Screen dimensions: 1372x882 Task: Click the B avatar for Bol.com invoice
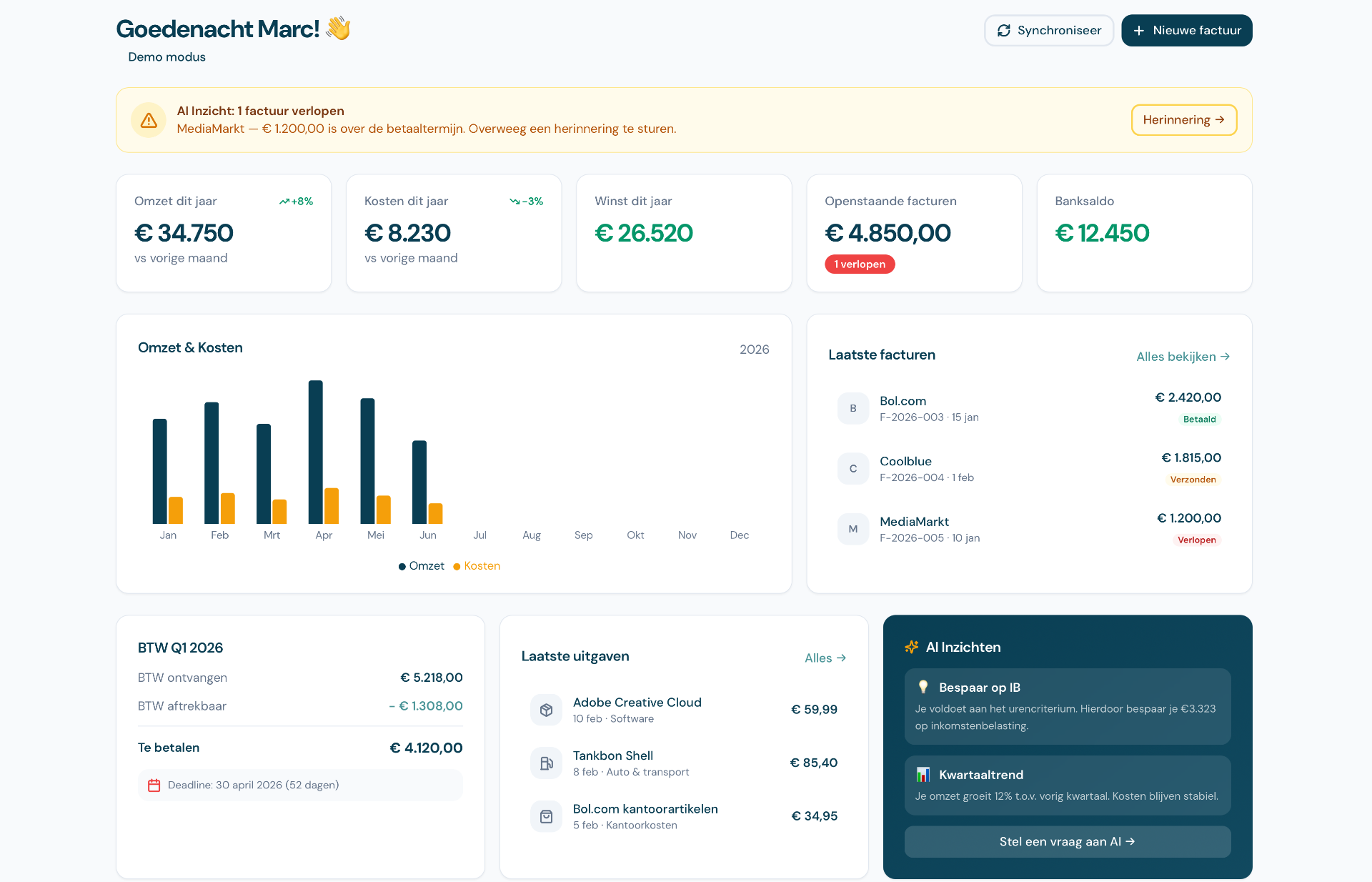pyautogui.click(x=853, y=408)
